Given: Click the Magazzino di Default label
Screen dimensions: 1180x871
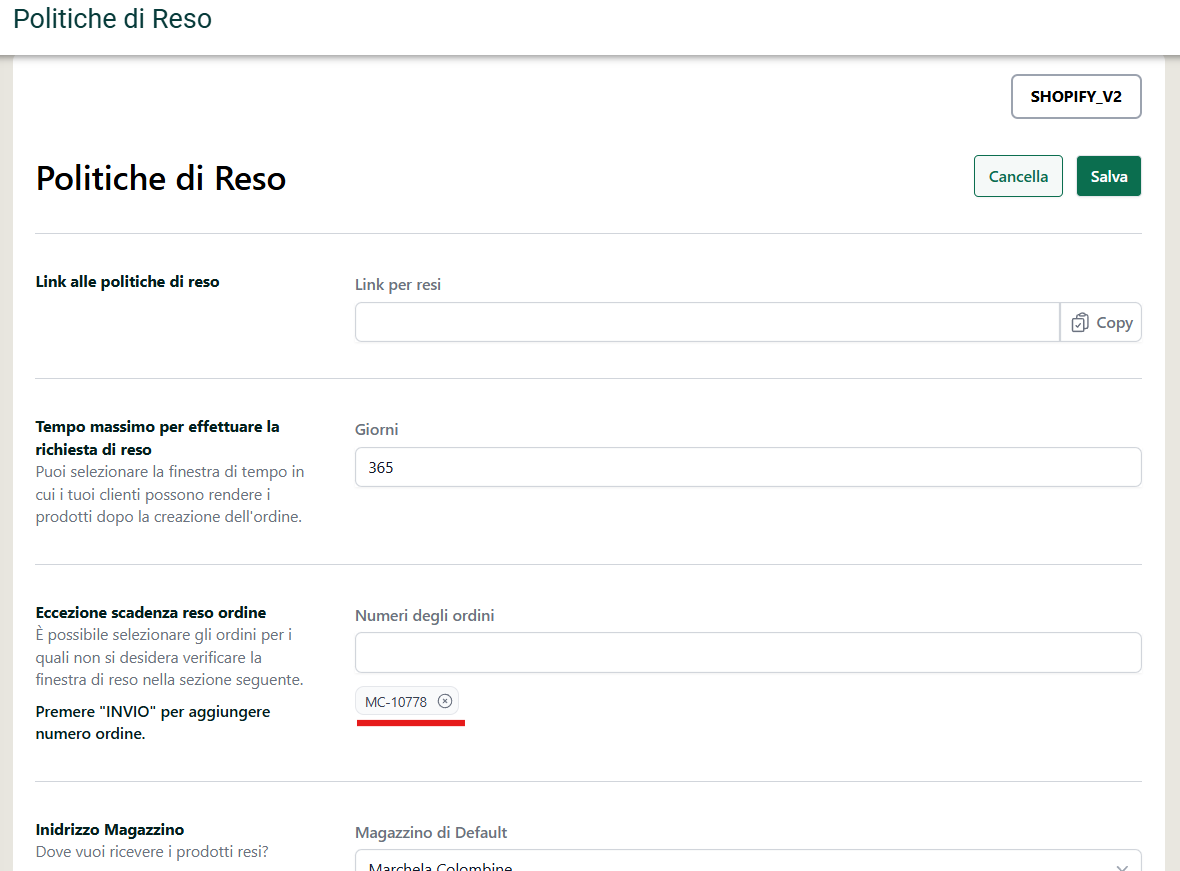Looking at the screenshot, I should pos(431,832).
